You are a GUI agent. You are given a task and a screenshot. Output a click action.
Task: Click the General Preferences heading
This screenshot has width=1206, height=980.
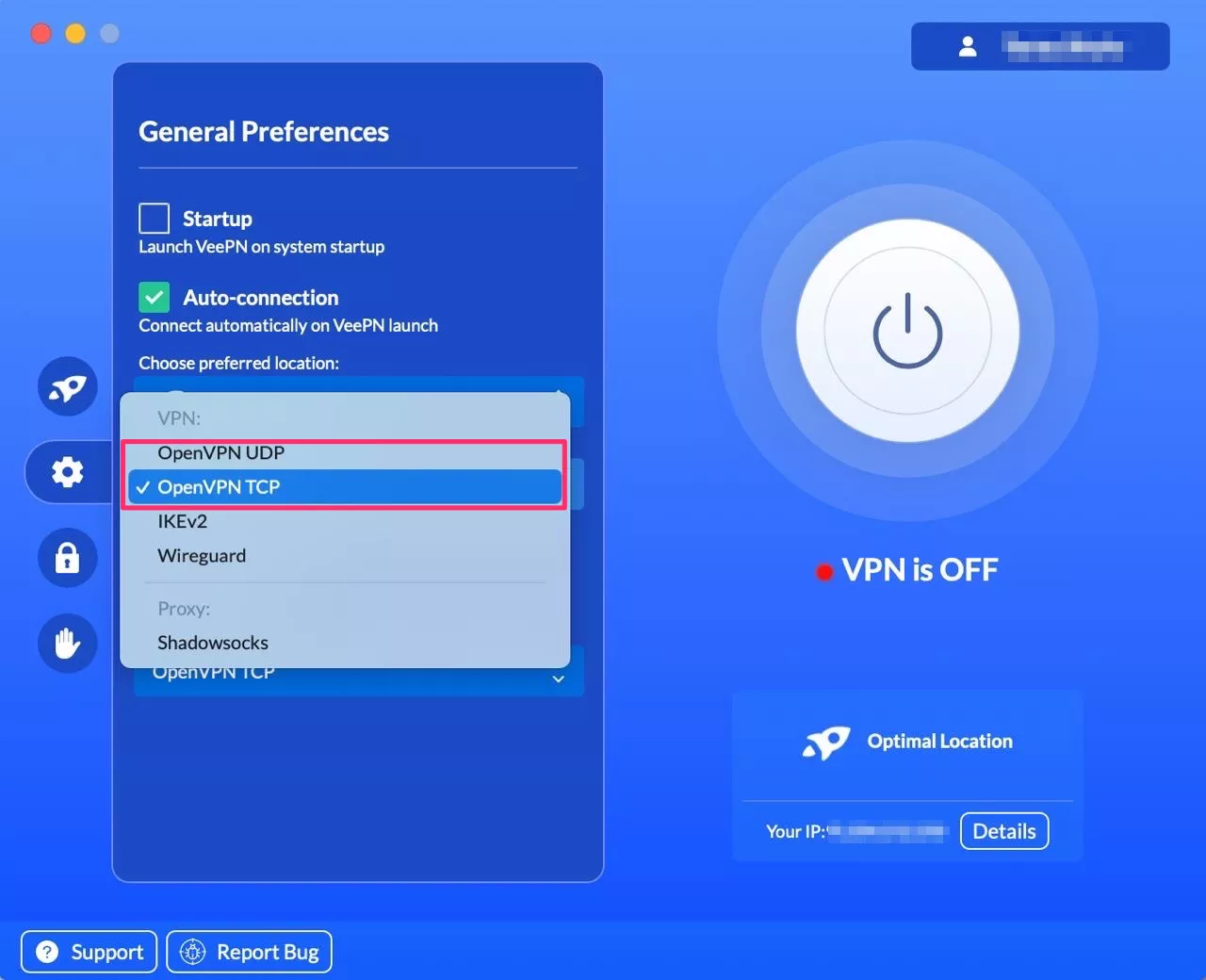(264, 132)
